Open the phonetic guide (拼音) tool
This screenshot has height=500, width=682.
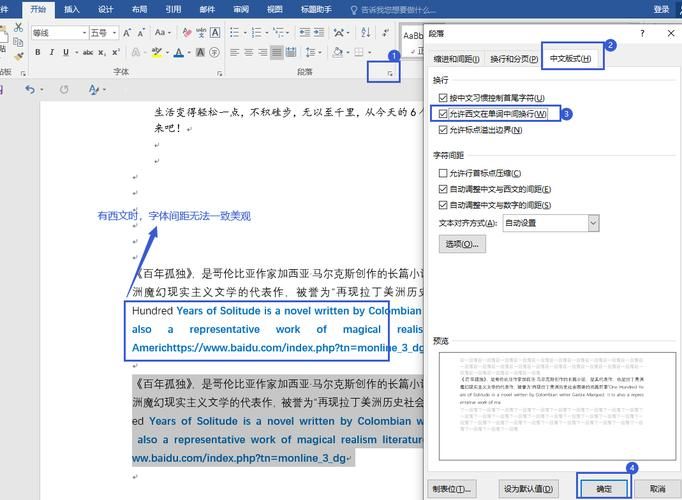[201, 33]
